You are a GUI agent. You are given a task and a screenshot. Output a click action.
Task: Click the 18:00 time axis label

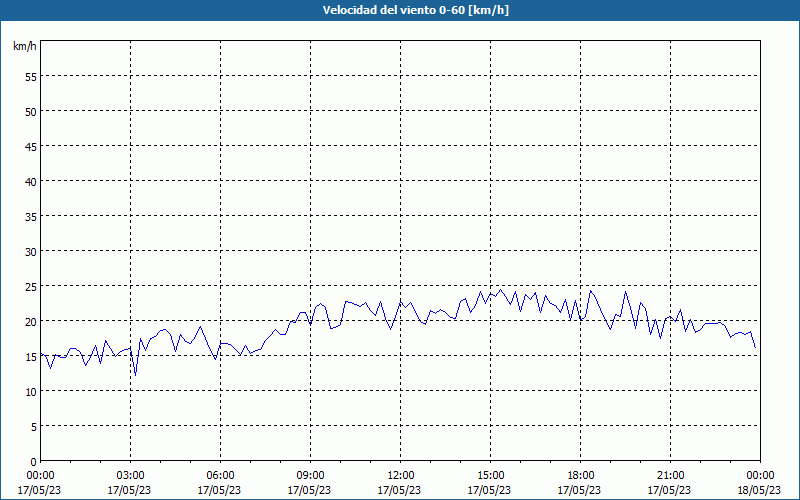[x=581, y=476]
